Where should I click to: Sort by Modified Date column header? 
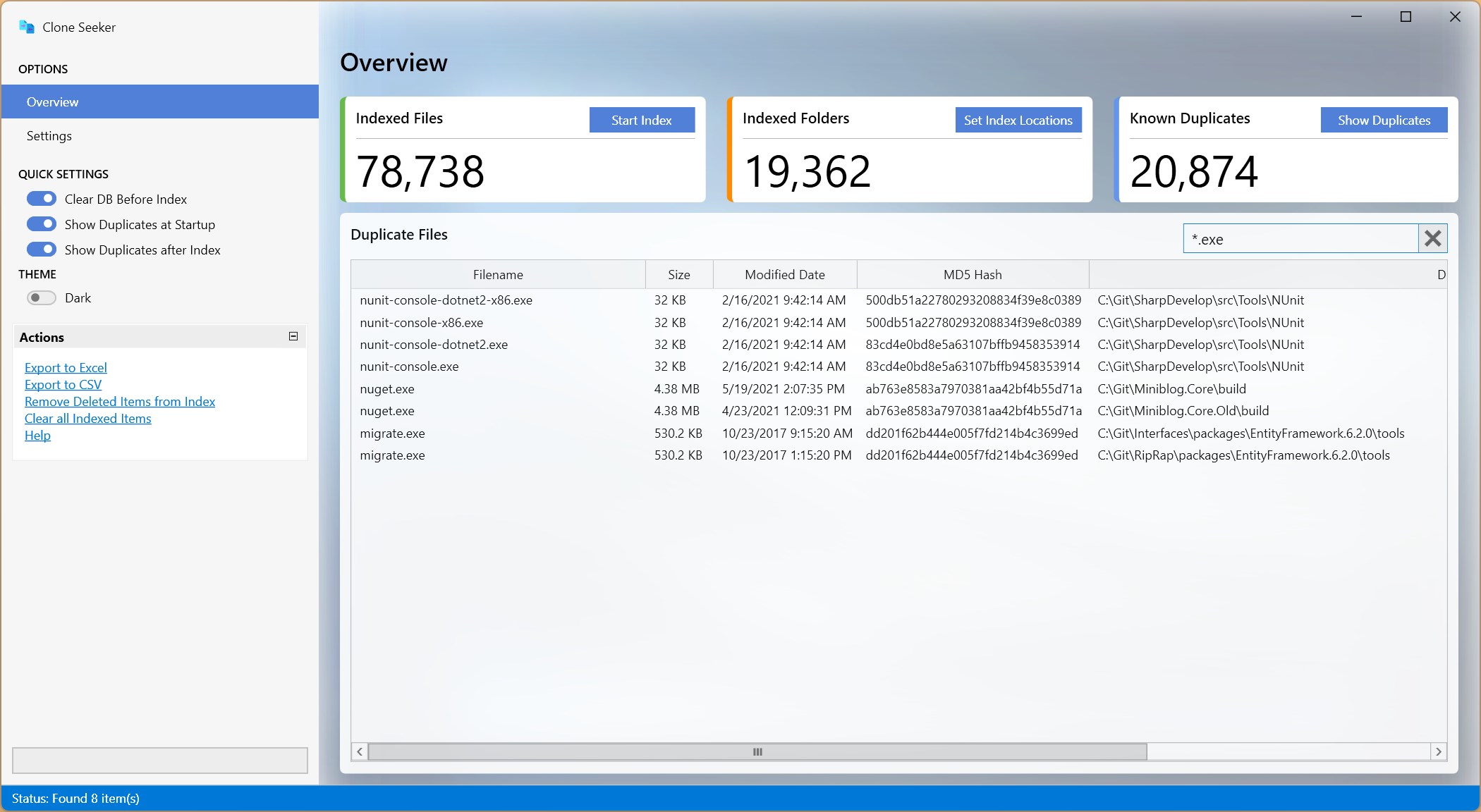coord(784,274)
